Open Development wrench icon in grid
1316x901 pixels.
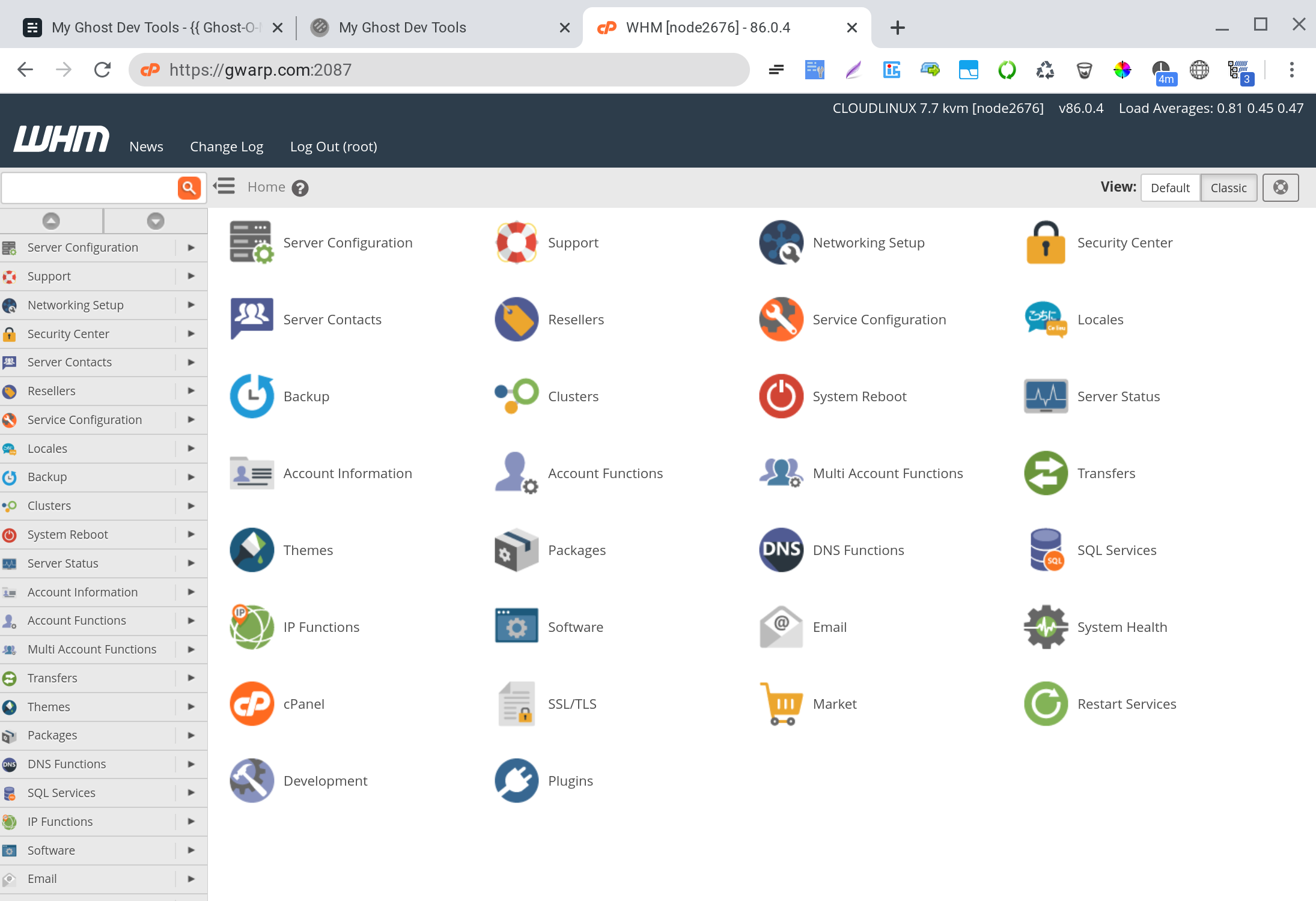252,781
